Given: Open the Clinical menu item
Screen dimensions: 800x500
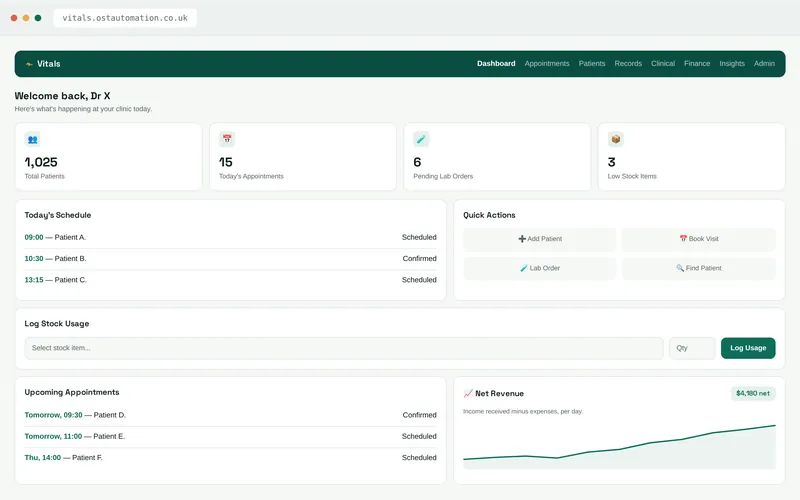Looking at the screenshot, I should tap(663, 64).
